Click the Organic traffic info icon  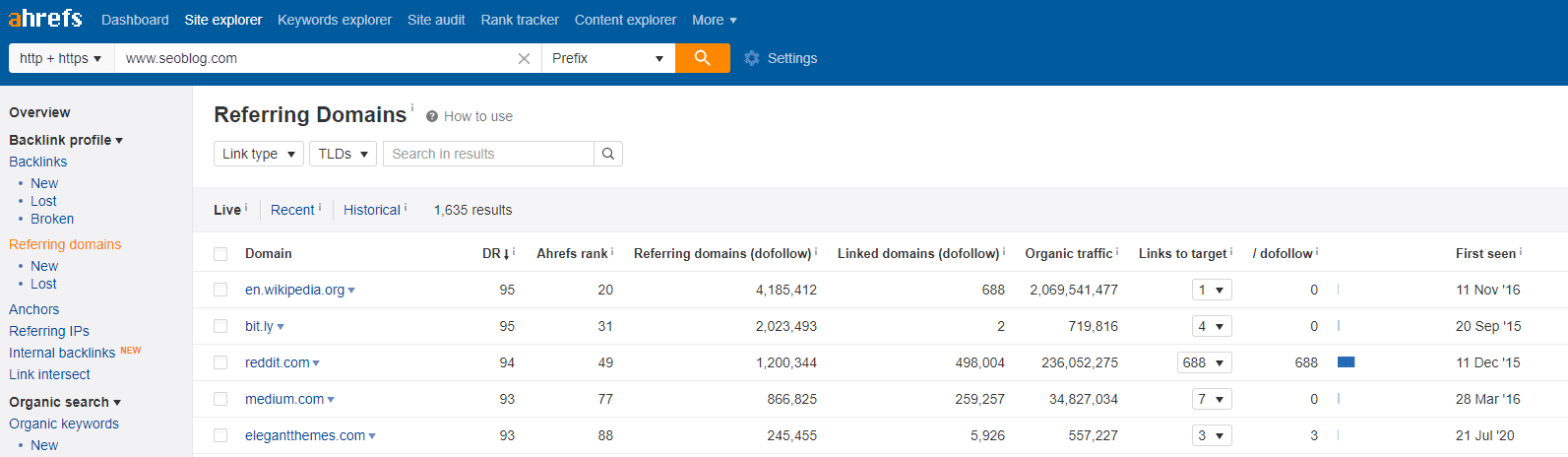(1117, 251)
